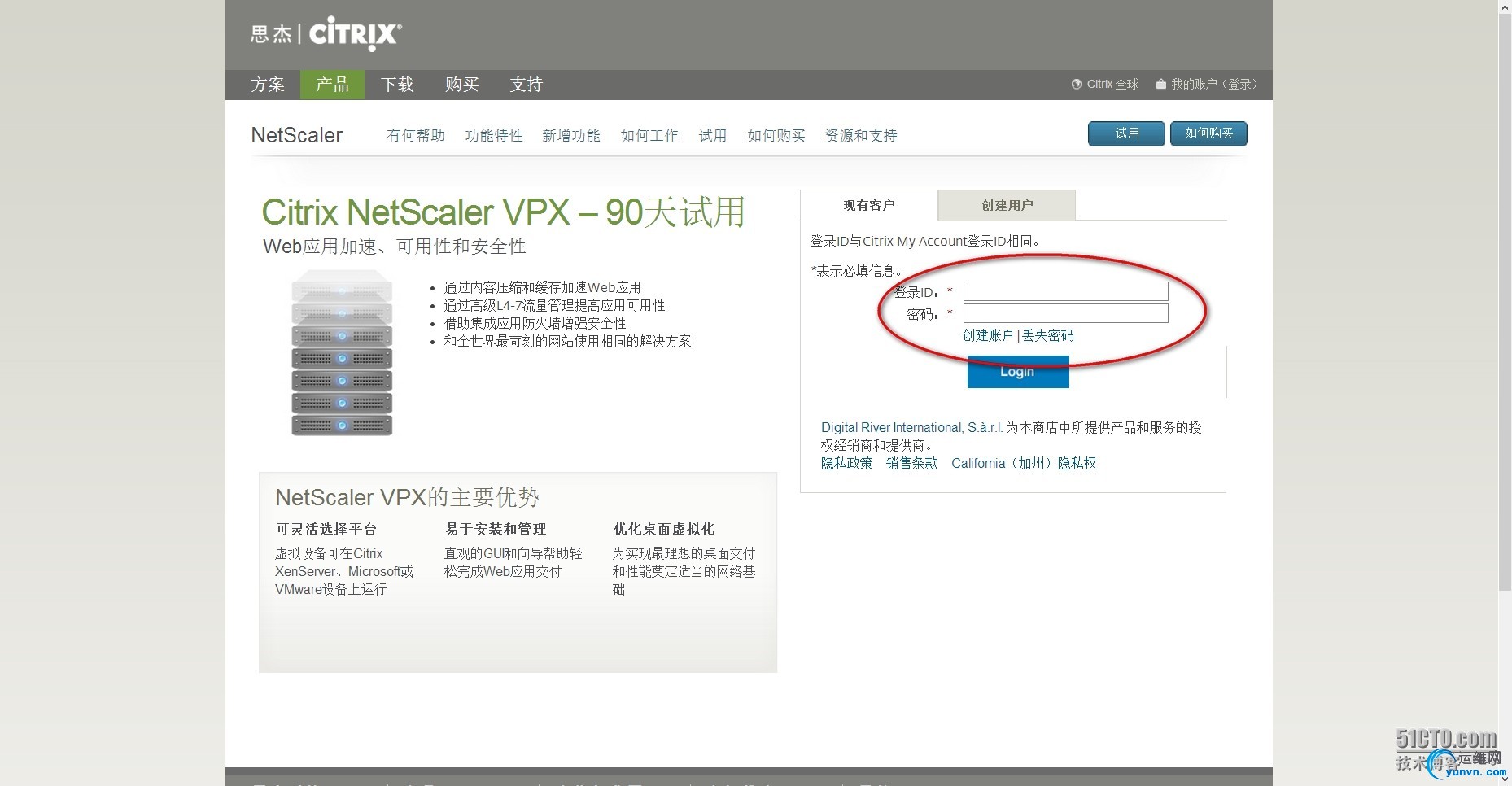Click the blue 如何购买 button
Image resolution: width=1512 pixels, height=786 pixels.
1208,133
